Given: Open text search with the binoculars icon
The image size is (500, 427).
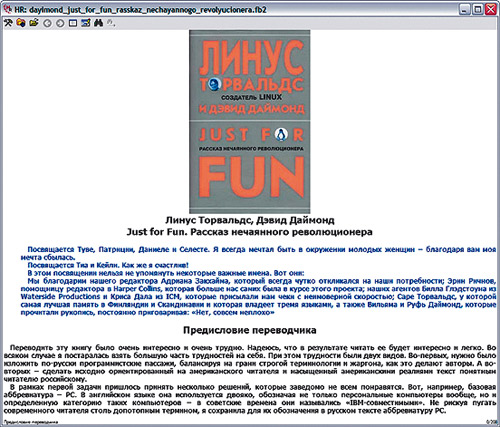Looking at the screenshot, I should tap(98, 23).
